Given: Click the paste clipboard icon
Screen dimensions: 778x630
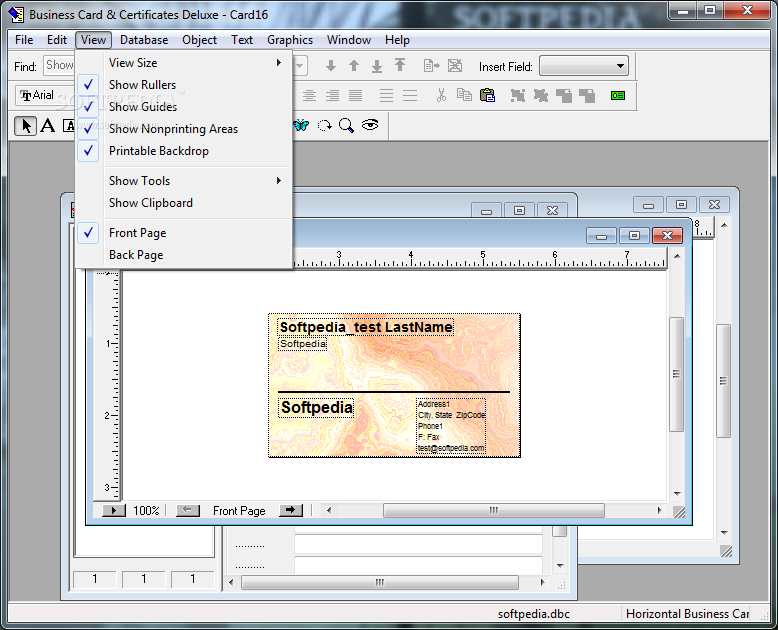Looking at the screenshot, I should [487, 95].
